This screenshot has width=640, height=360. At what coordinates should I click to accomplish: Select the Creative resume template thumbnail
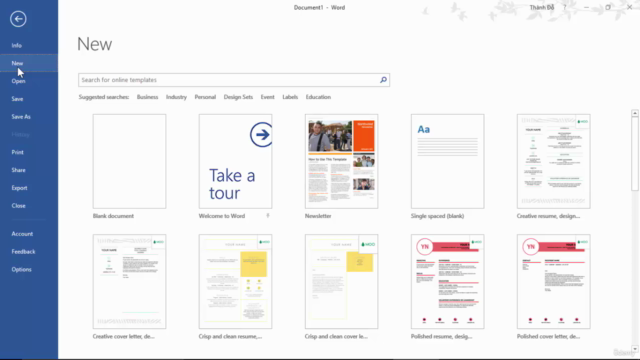point(553,161)
